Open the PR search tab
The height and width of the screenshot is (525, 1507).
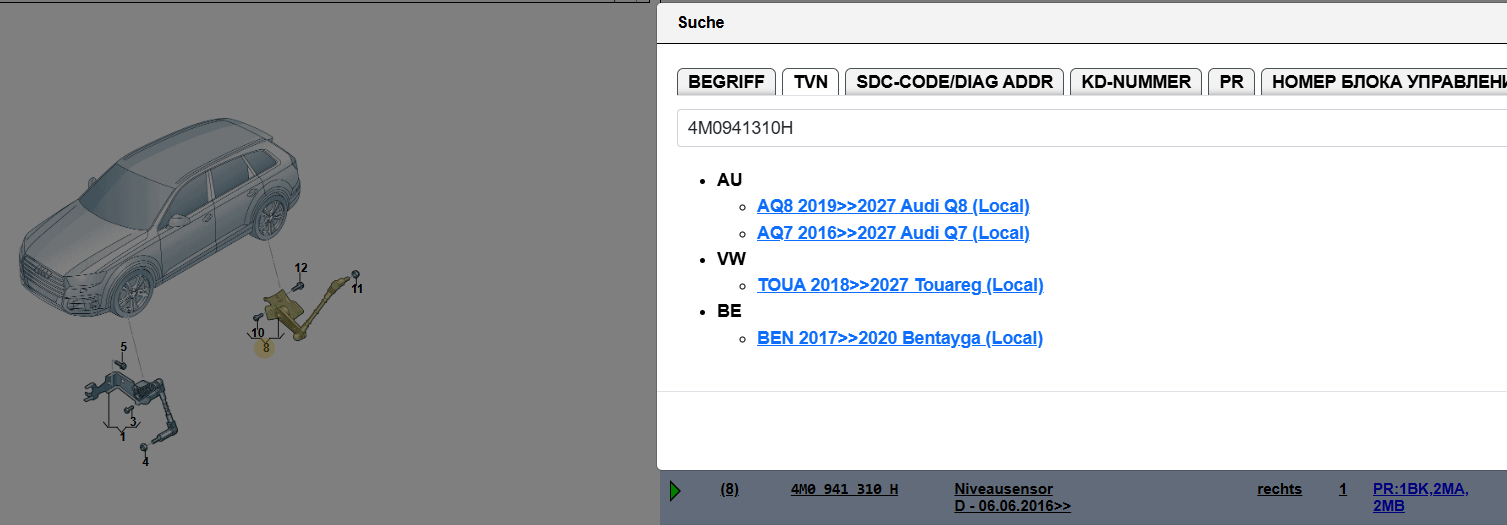[x=1231, y=82]
